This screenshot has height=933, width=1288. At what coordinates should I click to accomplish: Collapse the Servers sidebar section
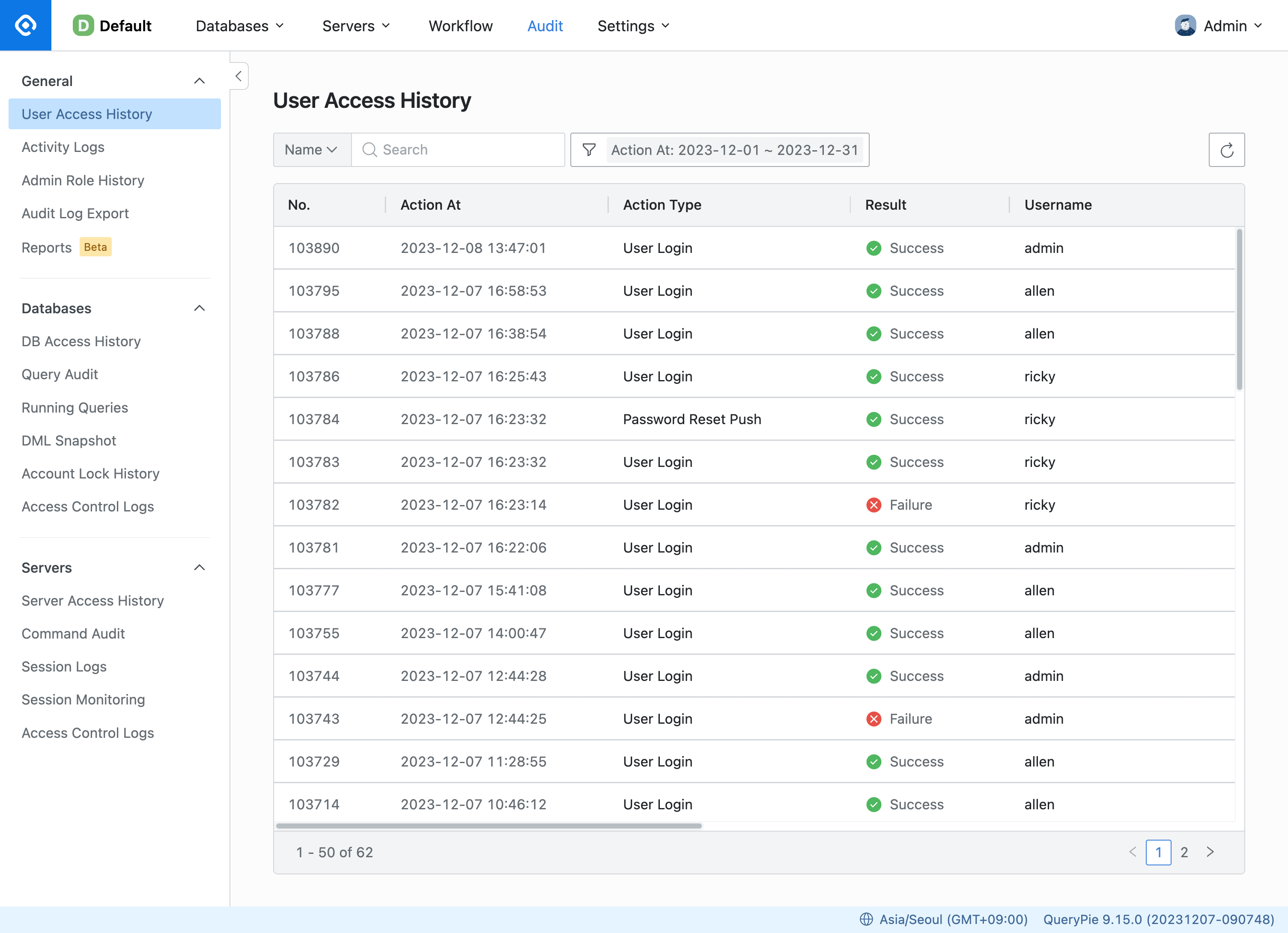tap(200, 568)
